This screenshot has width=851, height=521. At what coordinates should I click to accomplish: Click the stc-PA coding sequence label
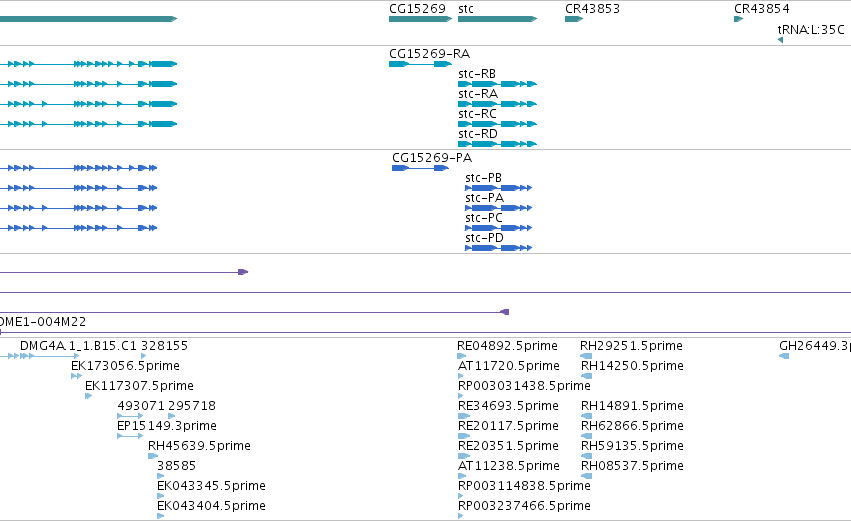click(x=484, y=198)
